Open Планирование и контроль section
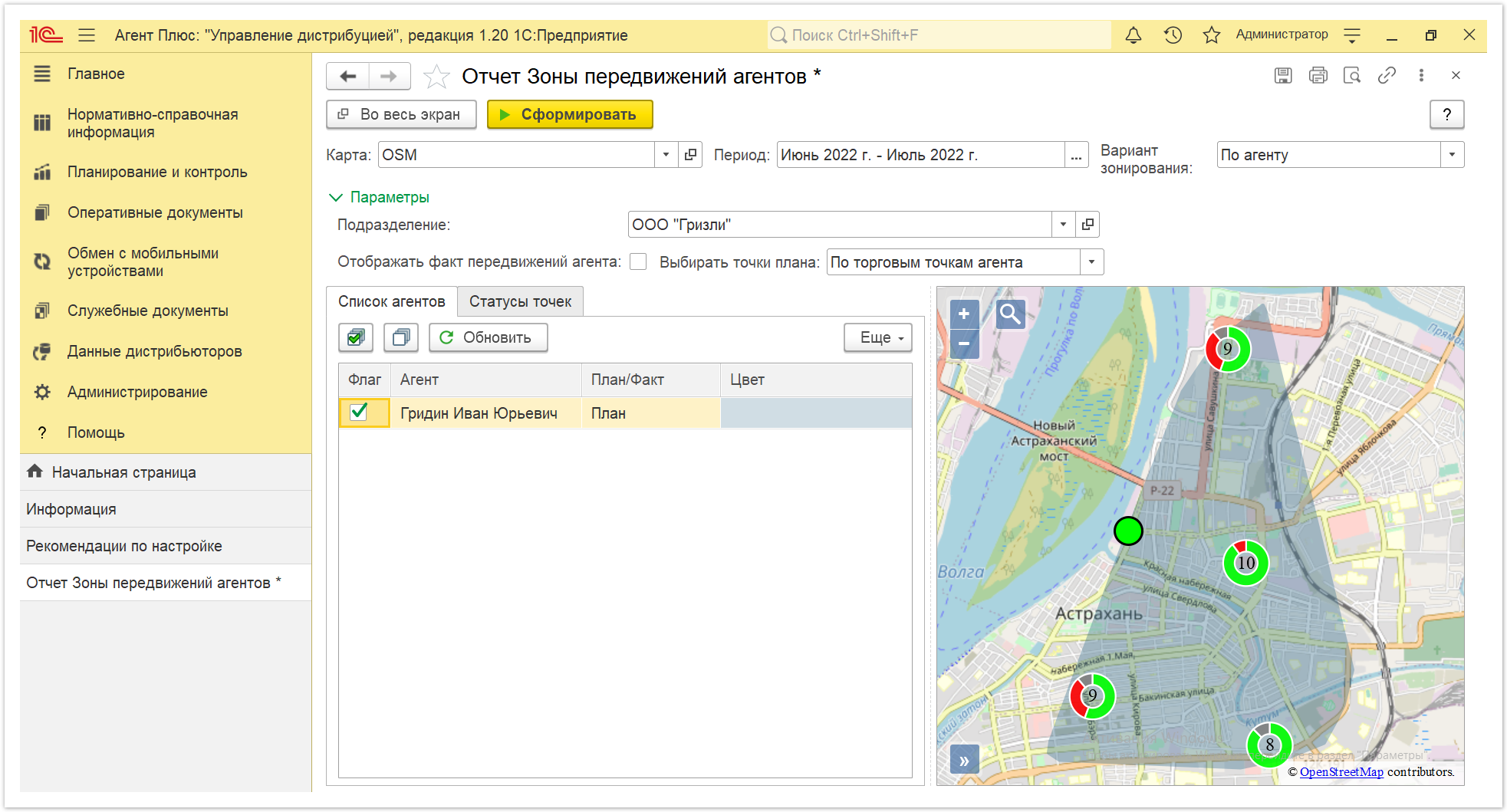The image size is (1507, 812). point(157,172)
